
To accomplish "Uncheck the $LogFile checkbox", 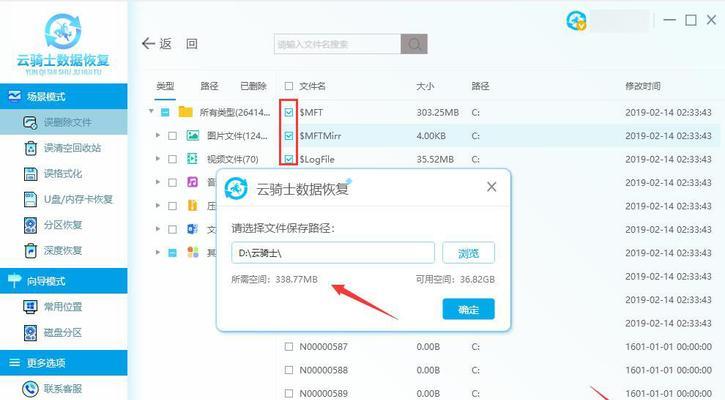I will point(289,159).
